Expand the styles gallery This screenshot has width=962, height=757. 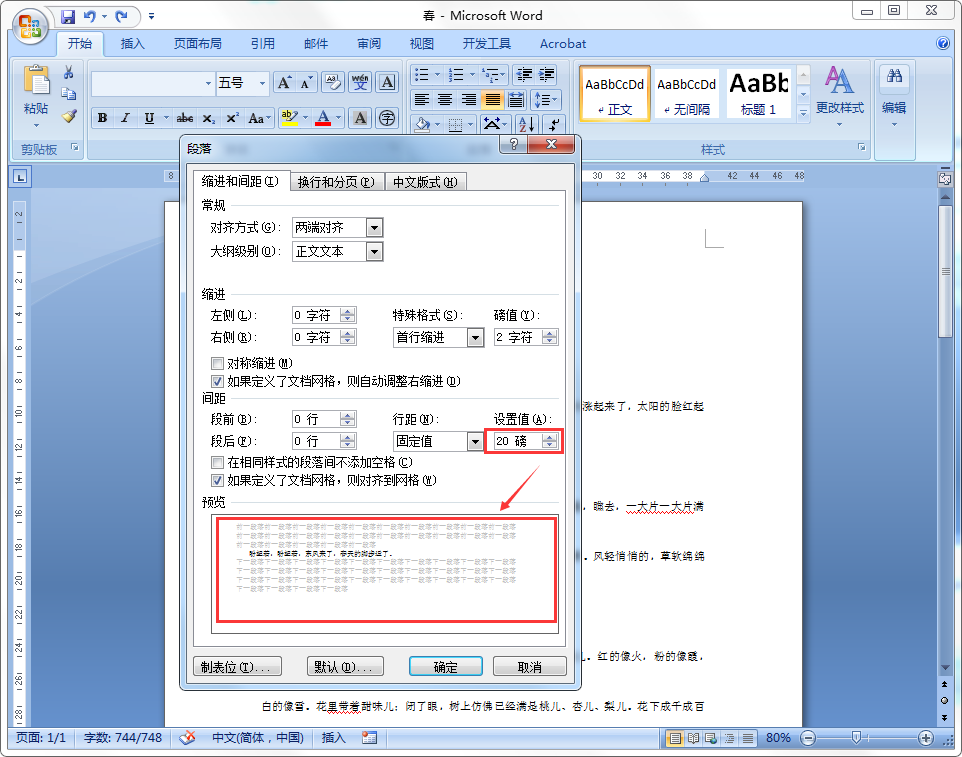click(803, 113)
